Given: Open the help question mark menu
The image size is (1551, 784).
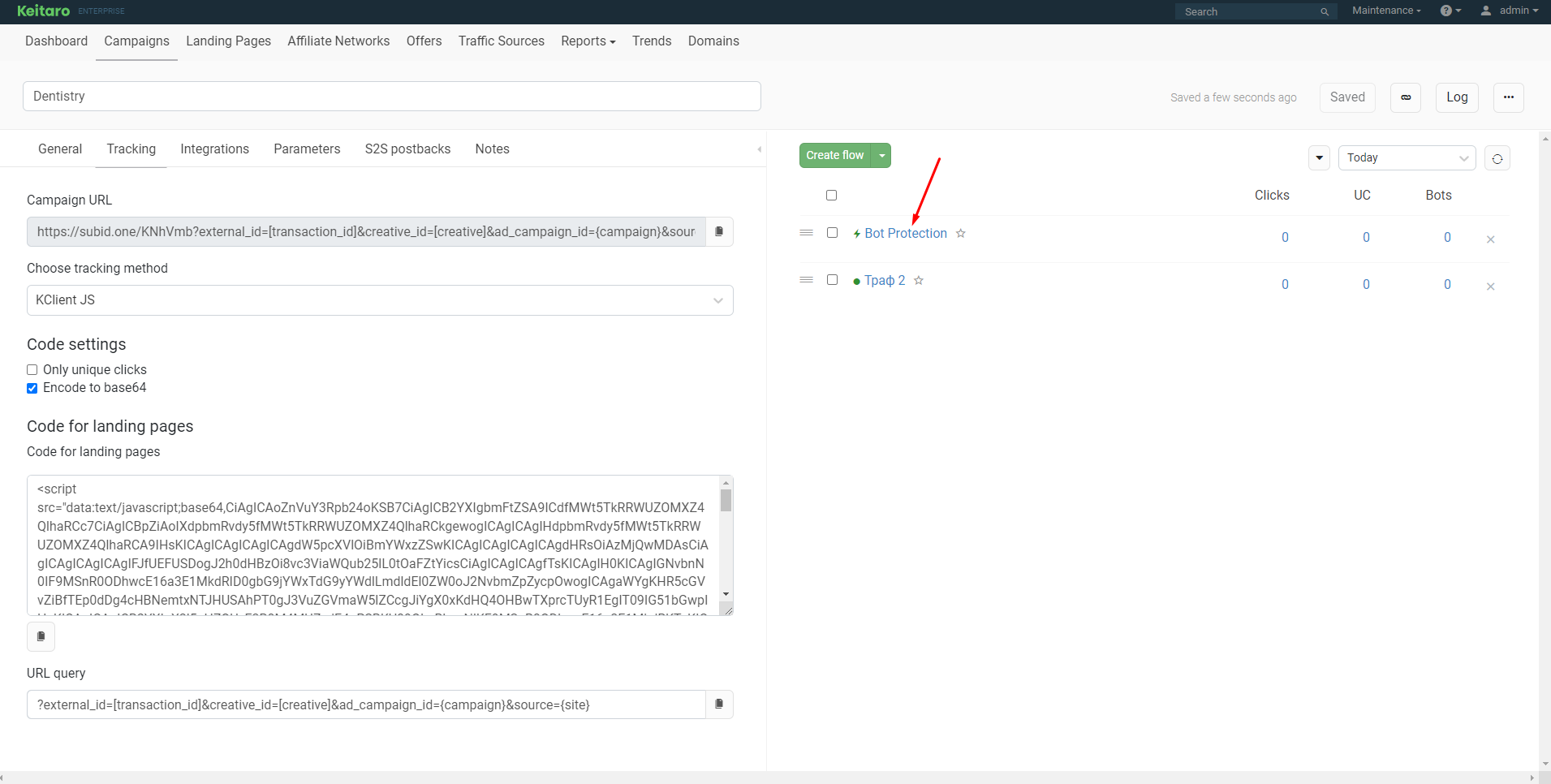Looking at the screenshot, I should (1450, 11).
